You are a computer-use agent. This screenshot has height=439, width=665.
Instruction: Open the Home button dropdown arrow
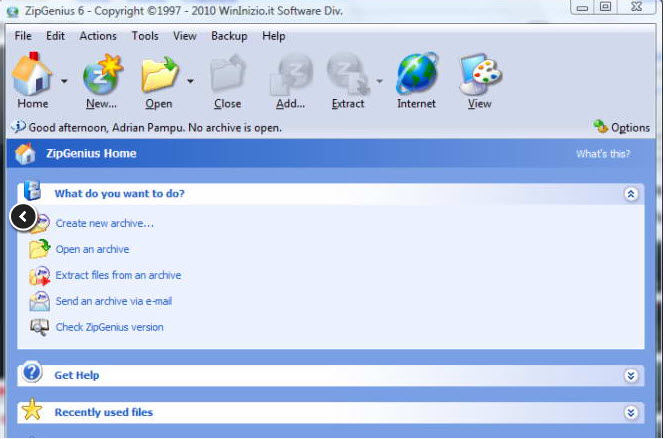(64, 81)
